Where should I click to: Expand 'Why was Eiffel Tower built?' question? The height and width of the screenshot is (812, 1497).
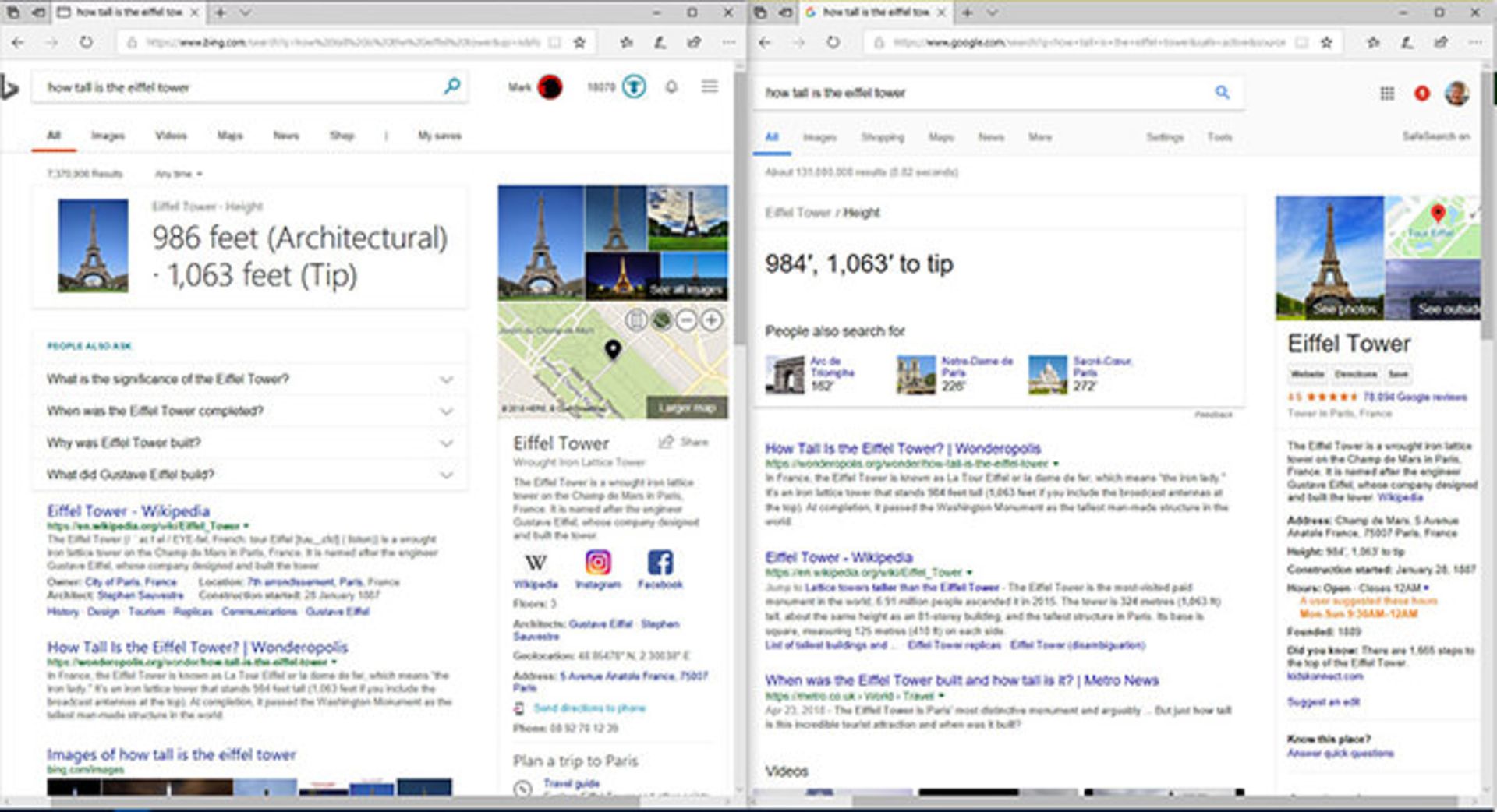(446, 443)
